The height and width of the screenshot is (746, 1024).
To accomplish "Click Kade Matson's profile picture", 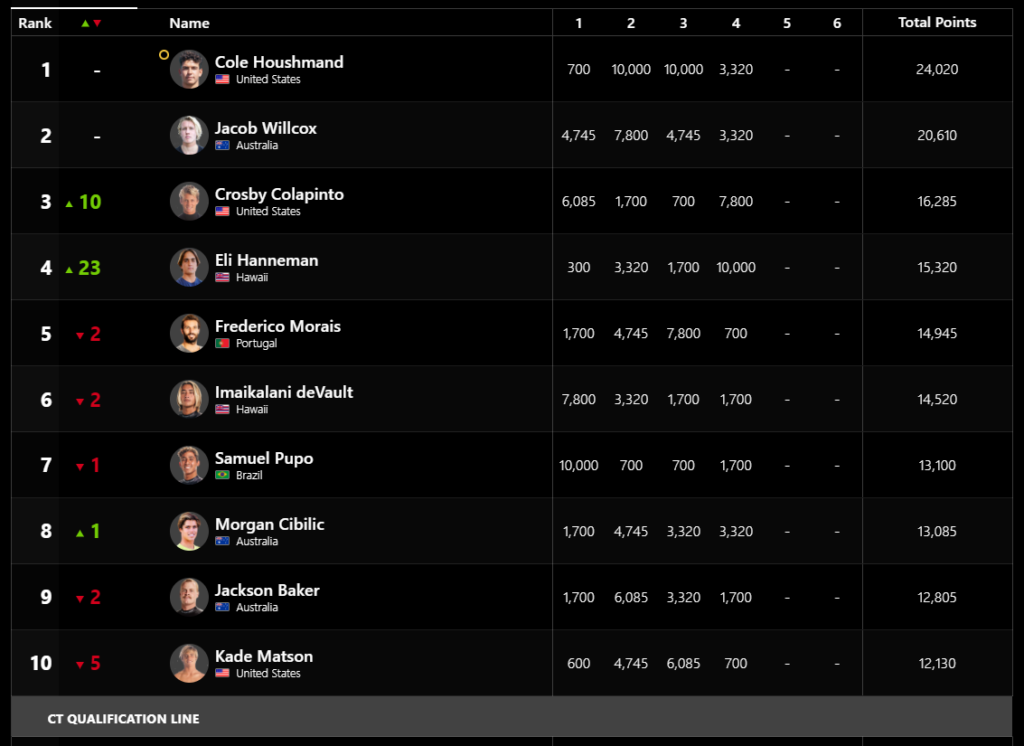I will click(x=189, y=663).
